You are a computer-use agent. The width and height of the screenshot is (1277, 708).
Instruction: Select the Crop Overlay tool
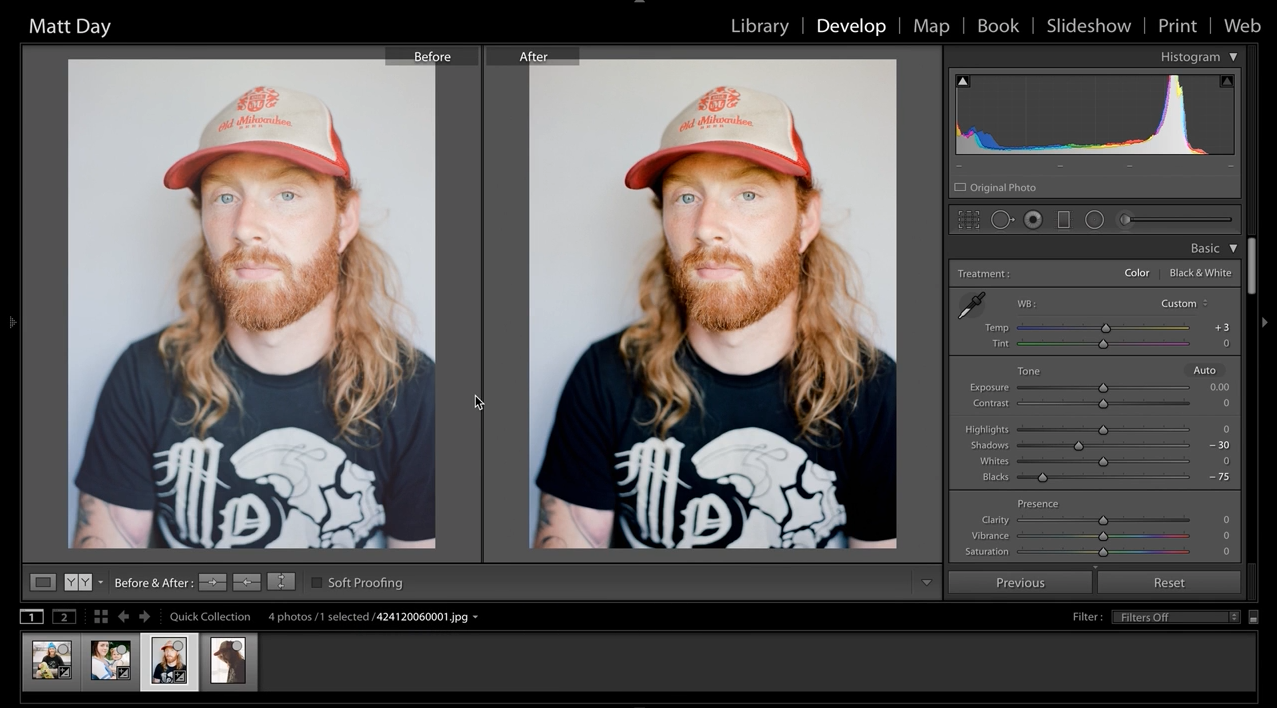pos(968,220)
